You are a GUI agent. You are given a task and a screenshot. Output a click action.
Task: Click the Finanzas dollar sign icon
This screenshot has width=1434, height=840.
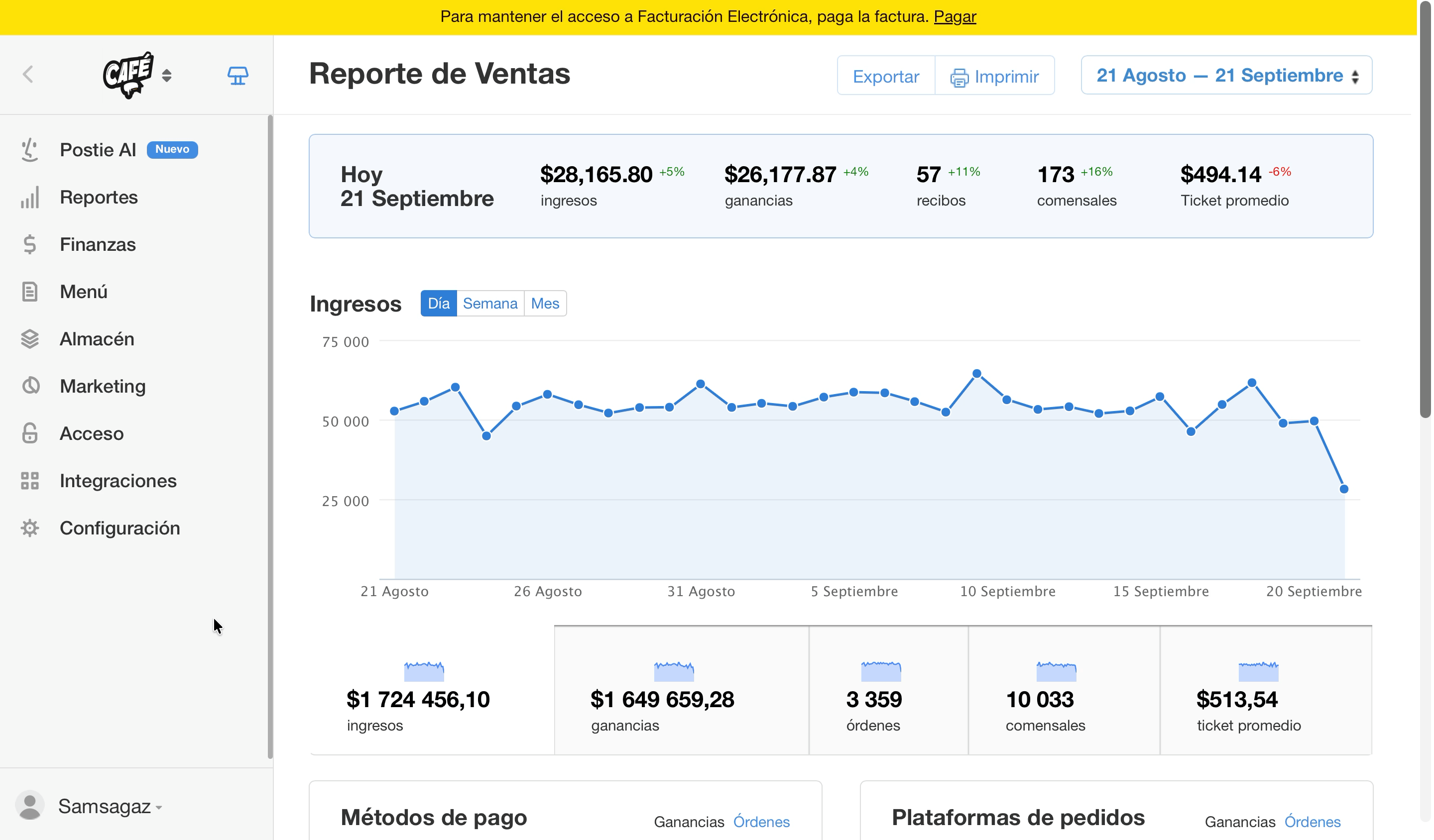[x=29, y=244]
